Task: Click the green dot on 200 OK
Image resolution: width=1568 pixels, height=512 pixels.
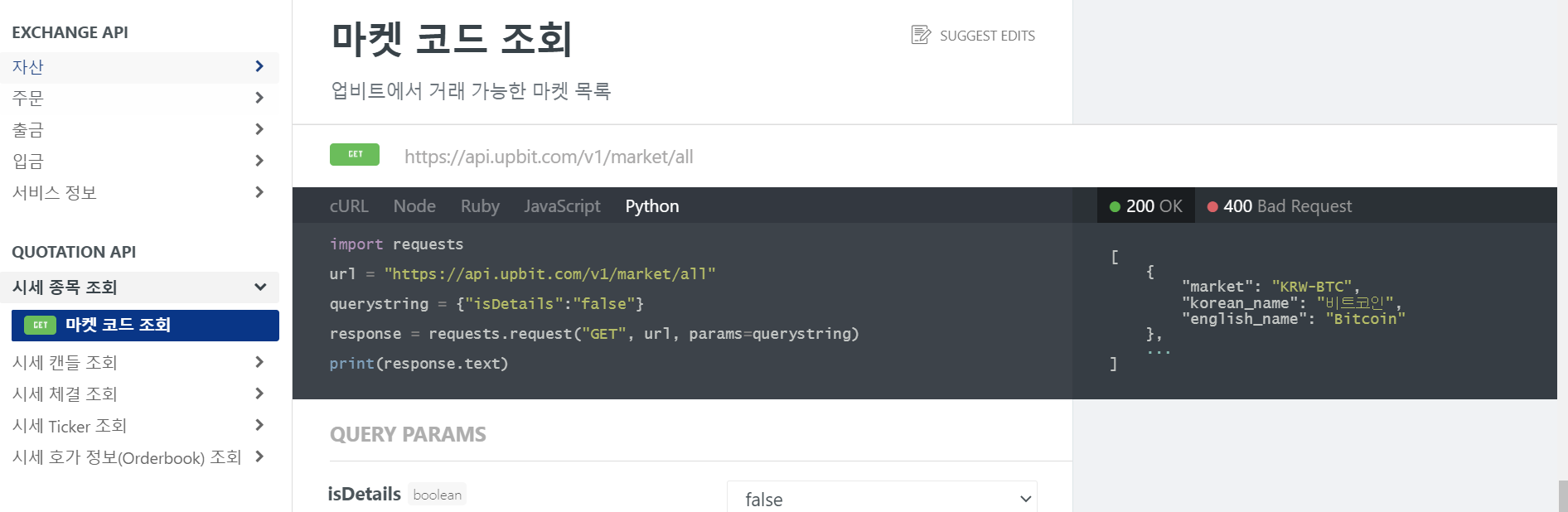Action: click(1115, 207)
